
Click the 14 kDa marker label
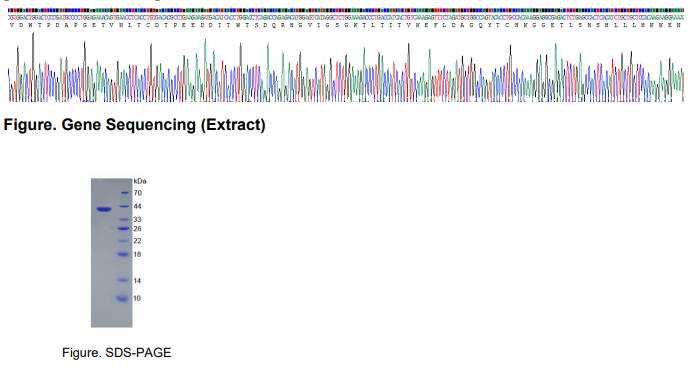point(137,281)
